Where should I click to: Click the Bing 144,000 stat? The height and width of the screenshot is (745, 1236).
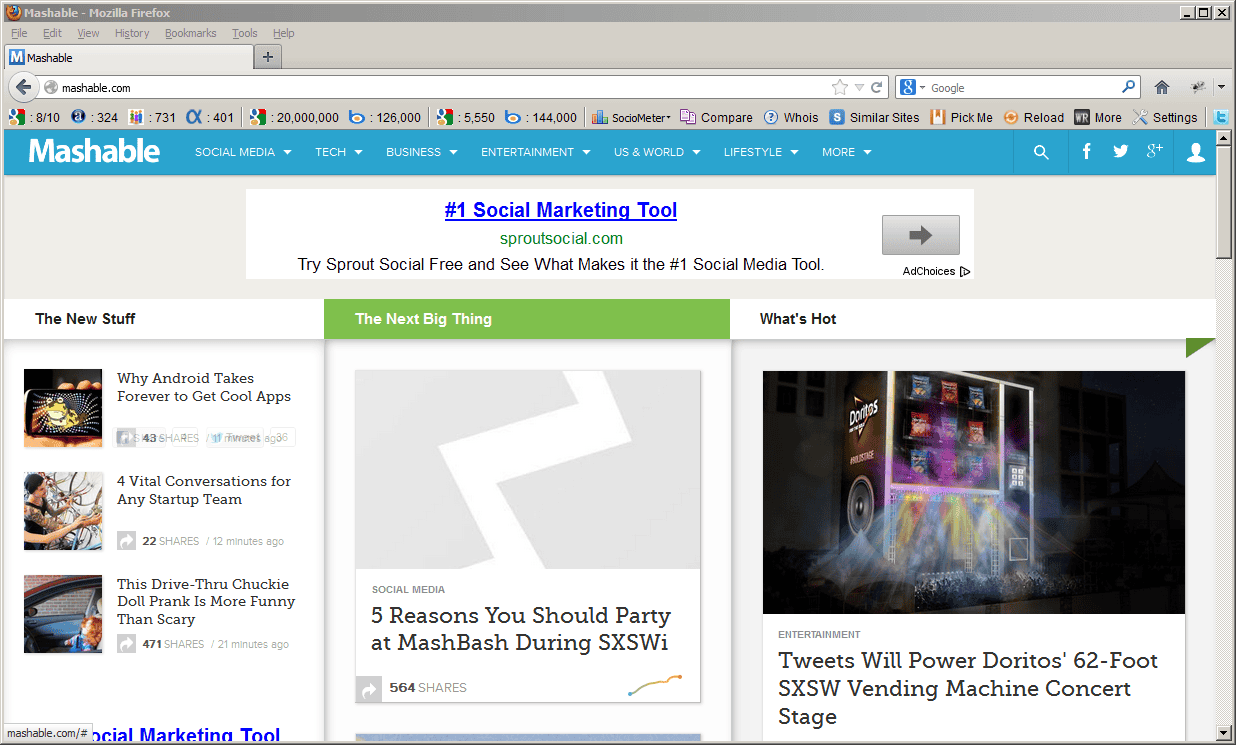pyautogui.click(x=540, y=117)
